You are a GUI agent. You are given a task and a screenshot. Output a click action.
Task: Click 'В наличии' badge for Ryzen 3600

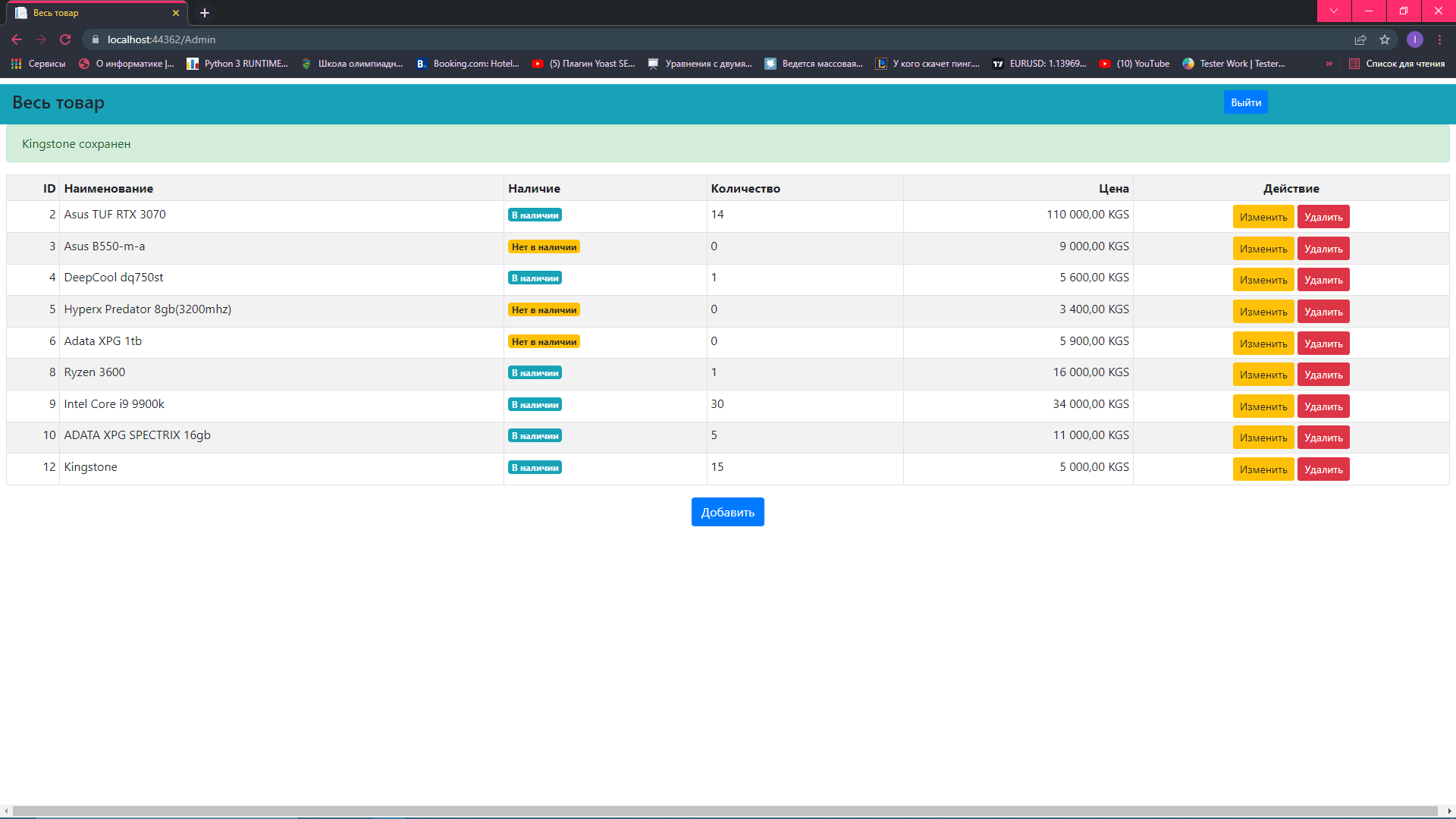tap(535, 373)
